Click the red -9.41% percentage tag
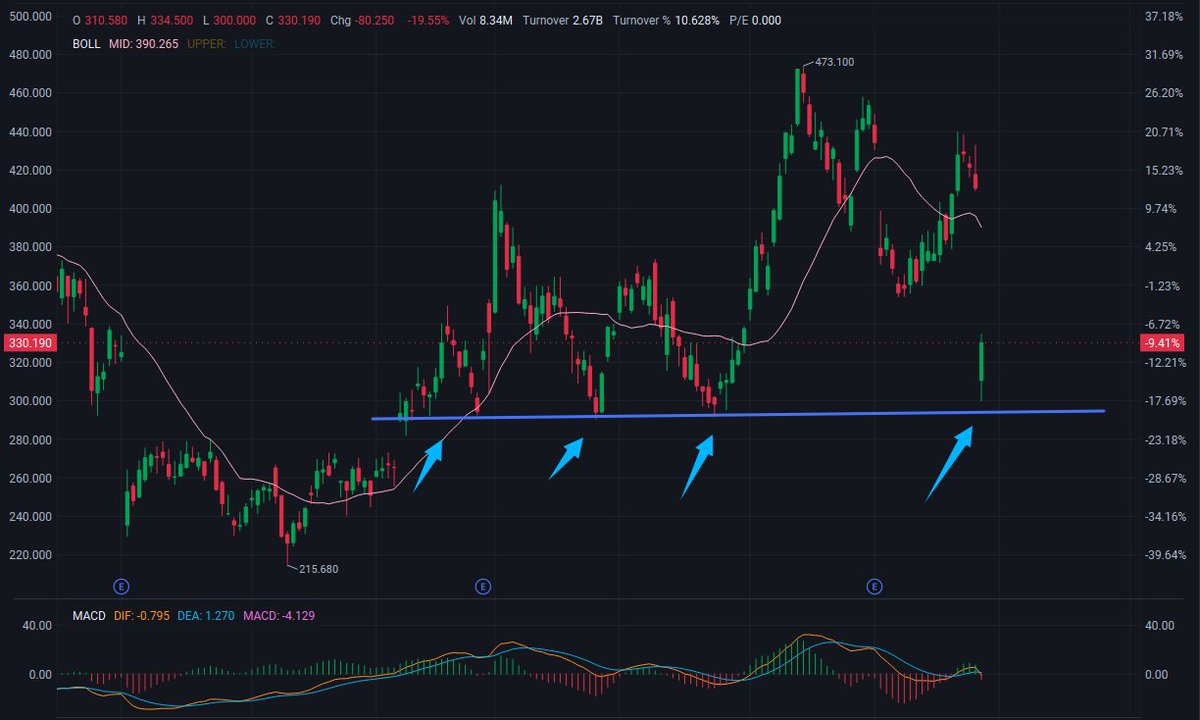Screen dimensions: 1200x720 coord(1162,343)
